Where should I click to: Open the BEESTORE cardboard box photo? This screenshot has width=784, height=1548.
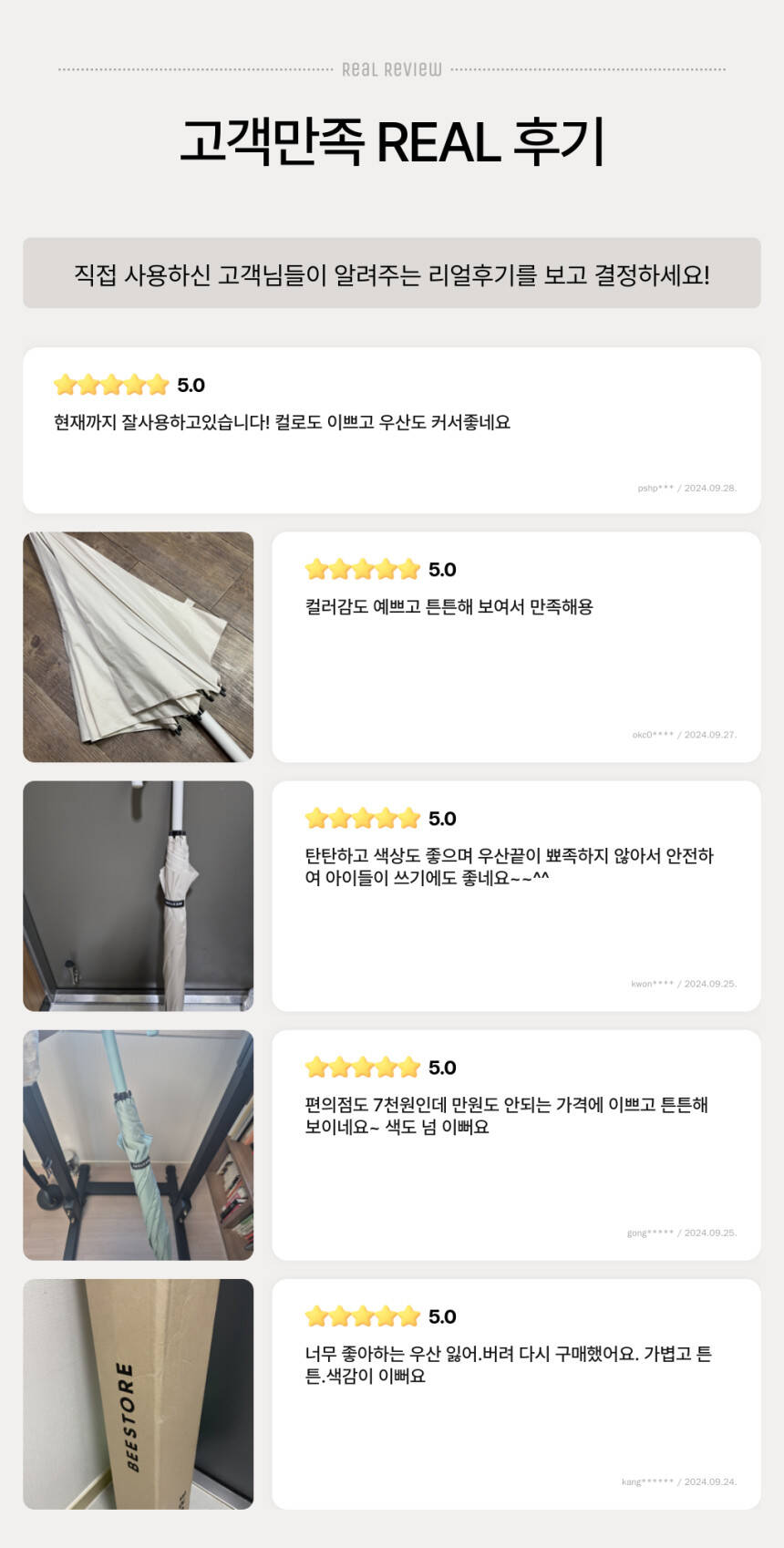(139, 1394)
